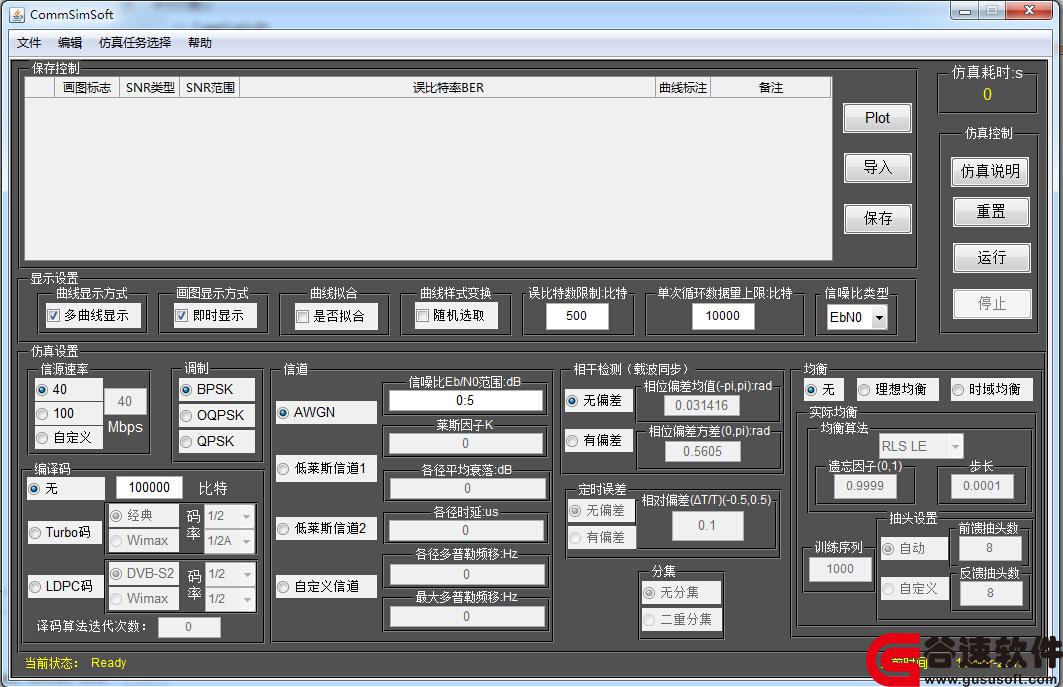Open the 仿真任务选择 menu
This screenshot has width=1063, height=687.
(134, 43)
